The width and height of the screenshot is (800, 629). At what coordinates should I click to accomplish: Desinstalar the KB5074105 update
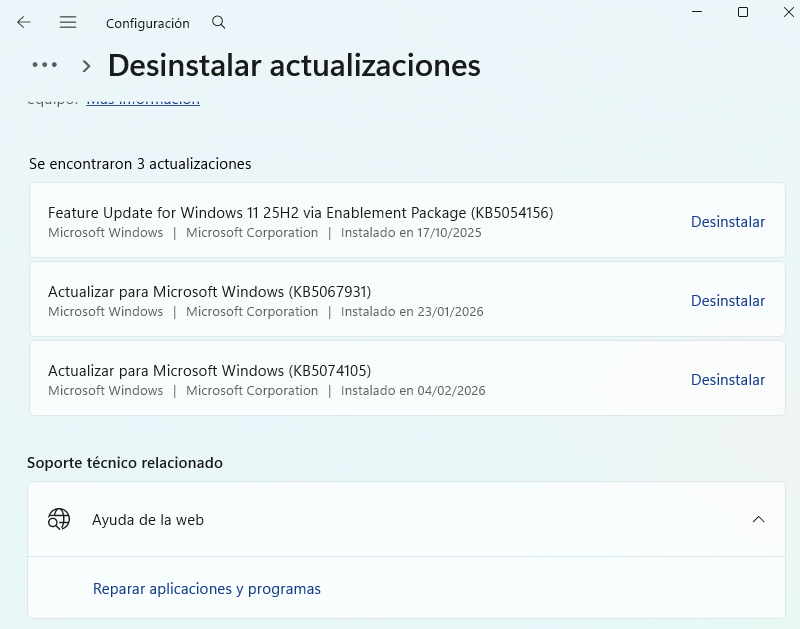coord(728,379)
